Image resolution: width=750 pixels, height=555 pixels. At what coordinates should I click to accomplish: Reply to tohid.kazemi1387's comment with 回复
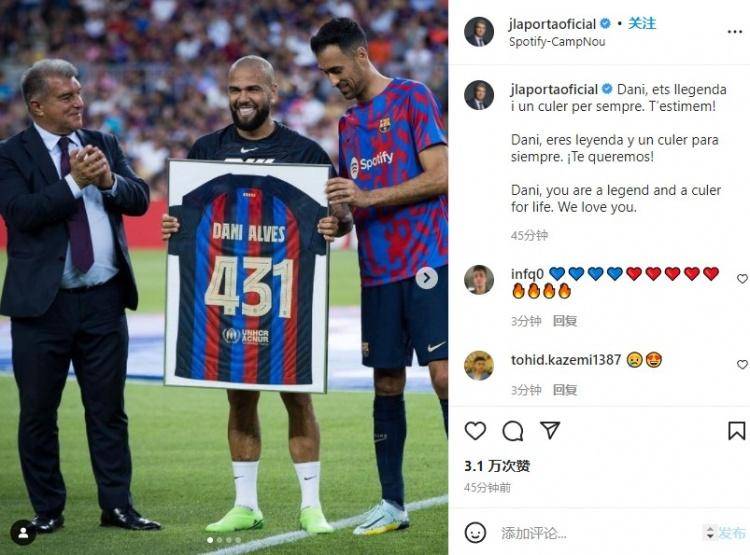click(x=565, y=390)
